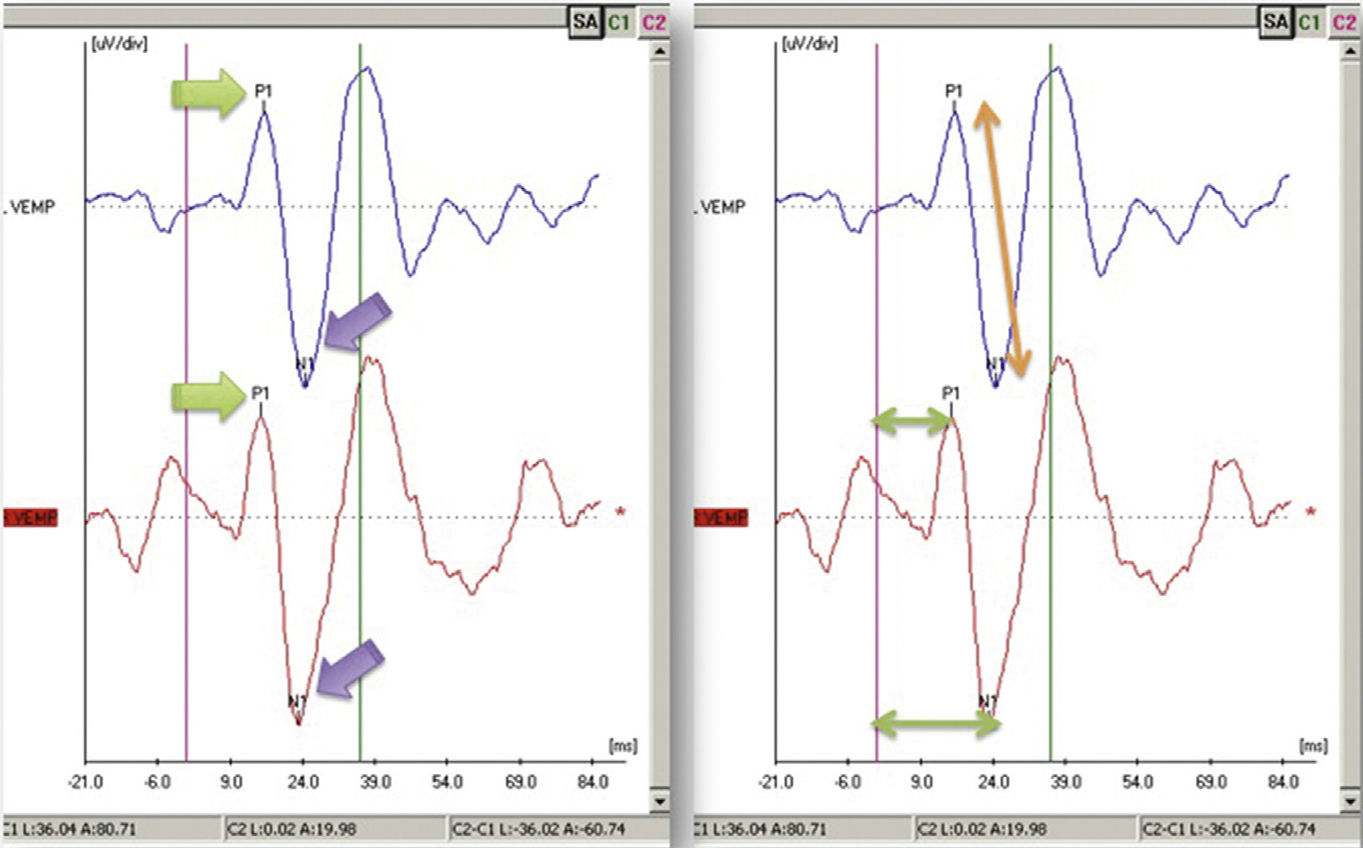
Task: Select the red R VEMP label in right panel
Action: click(x=720, y=517)
